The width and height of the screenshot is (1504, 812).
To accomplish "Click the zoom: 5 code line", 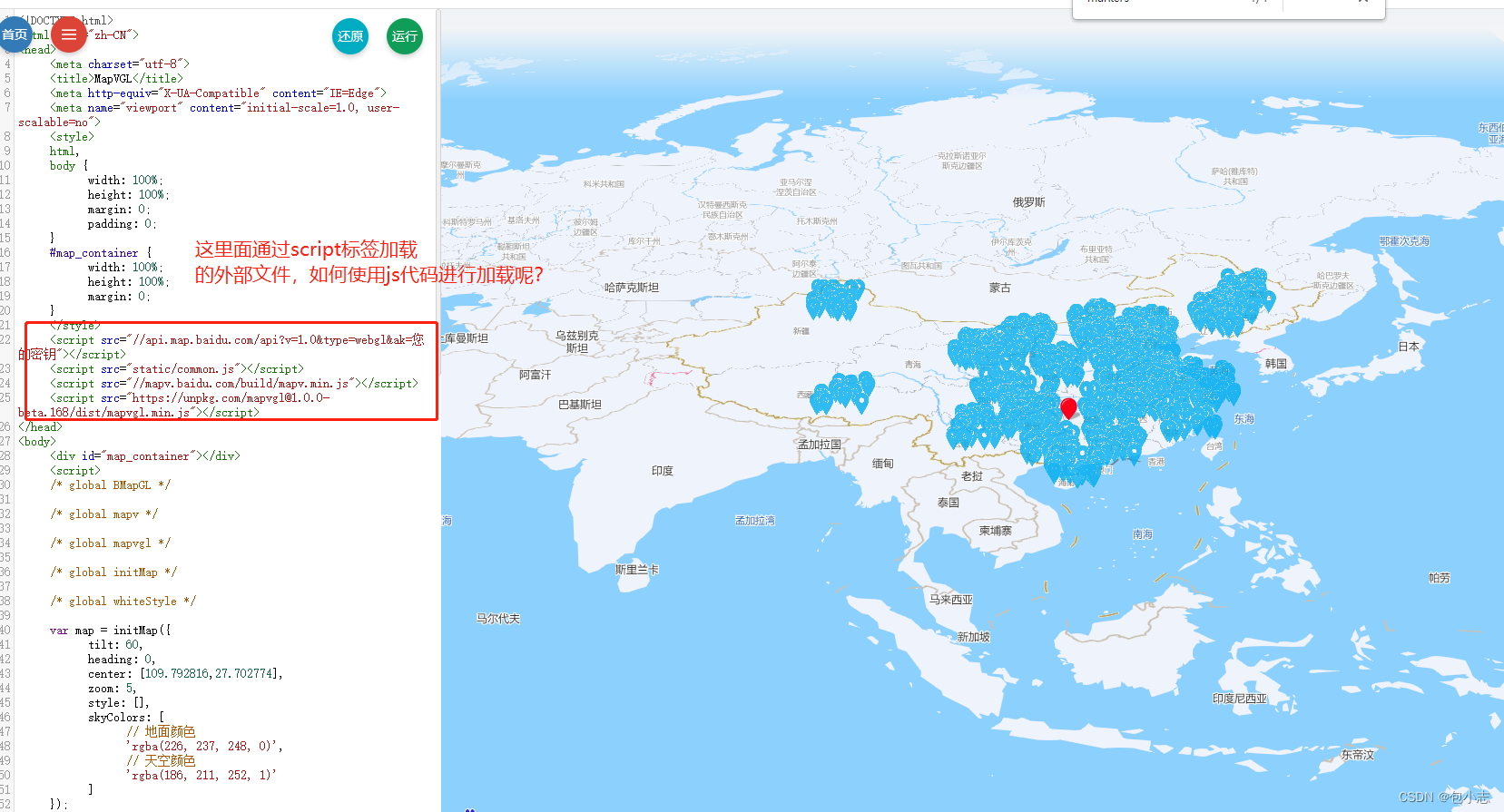I will pos(112,689).
